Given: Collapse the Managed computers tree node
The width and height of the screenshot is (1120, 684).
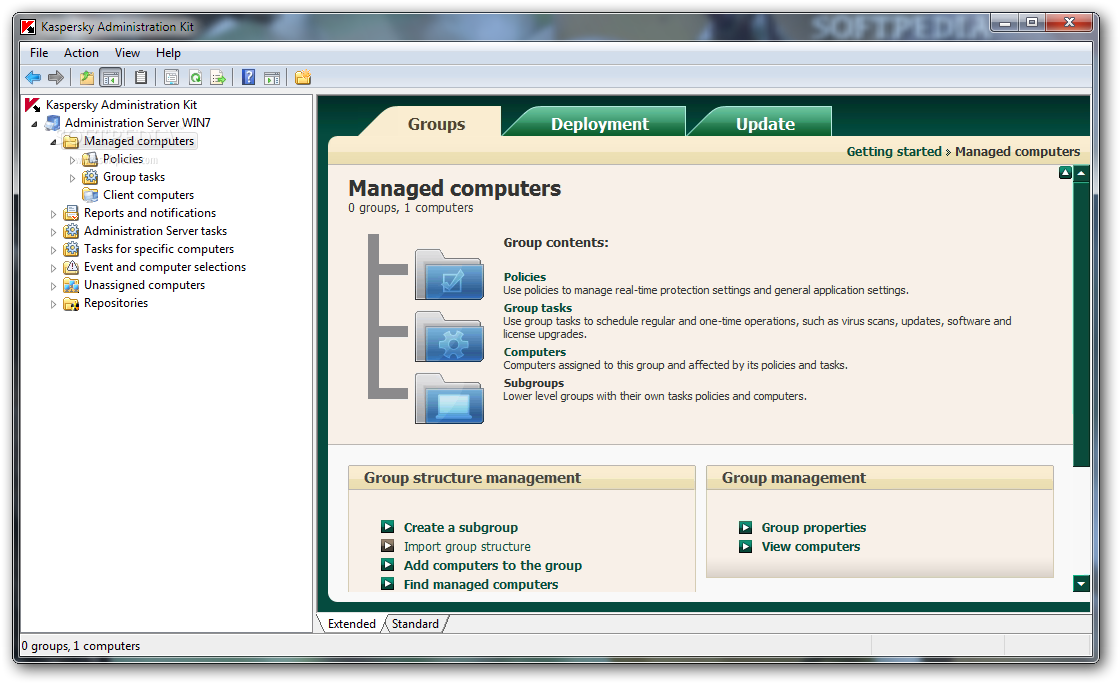Looking at the screenshot, I should click(x=53, y=142).
